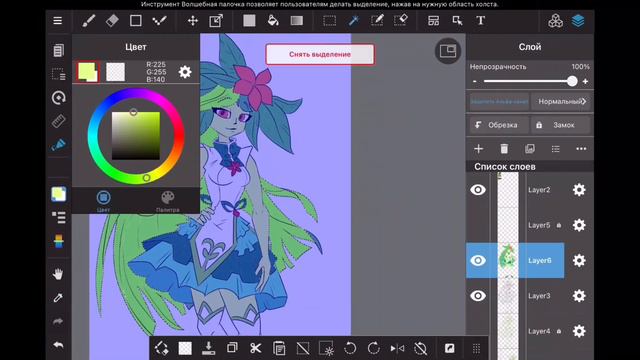Pick shade in saturation square

[x=136, y=136]
